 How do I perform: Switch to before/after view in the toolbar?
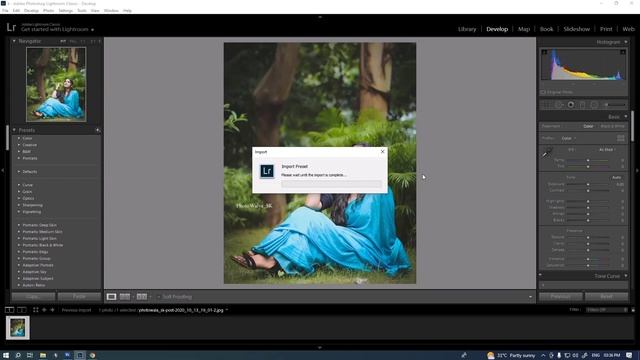click(142, 297)
